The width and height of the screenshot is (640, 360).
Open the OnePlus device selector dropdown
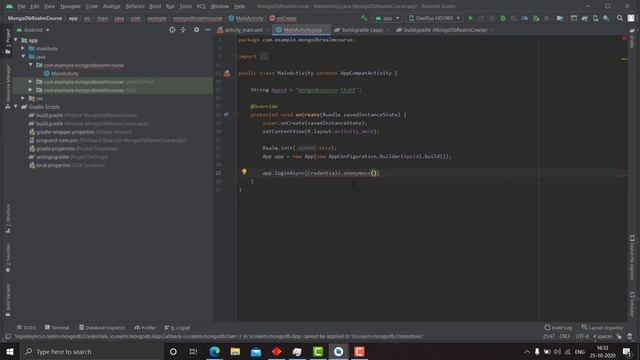point(434,18)
